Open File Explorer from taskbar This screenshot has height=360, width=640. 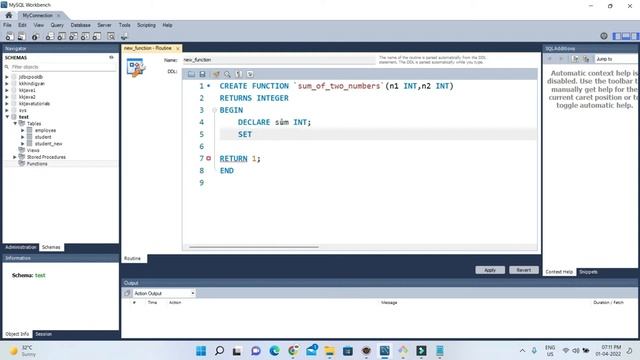coord(329,351)
